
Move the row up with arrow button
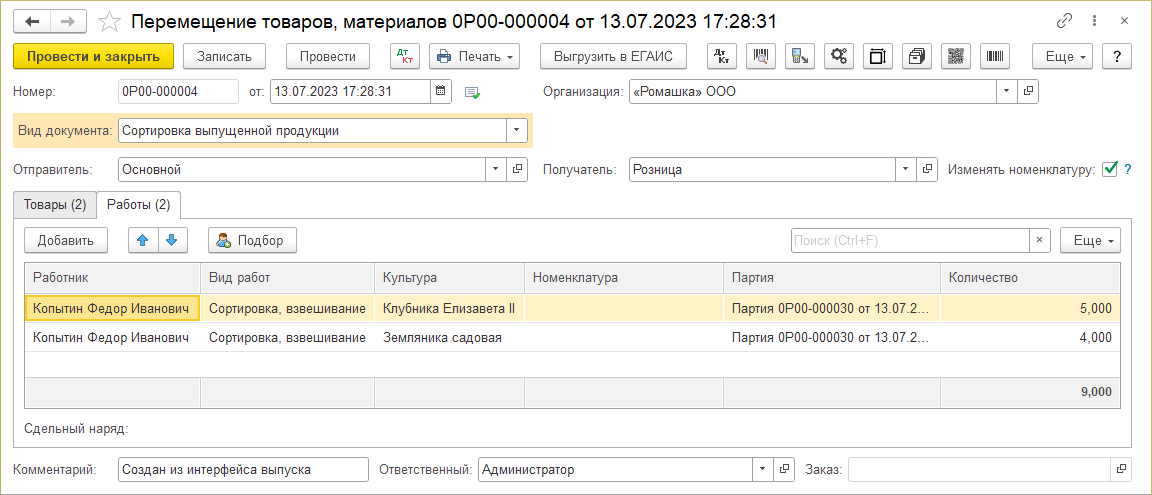(143, 240)
